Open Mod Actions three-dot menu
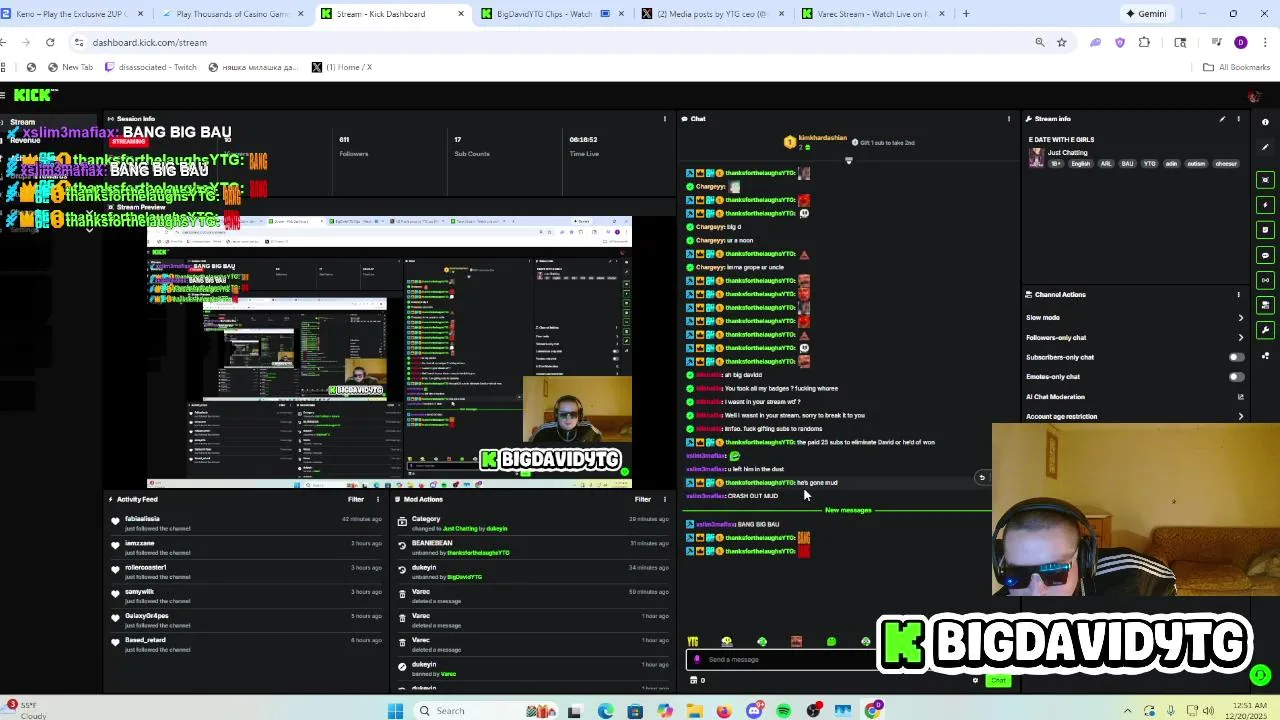 point(665,499)
